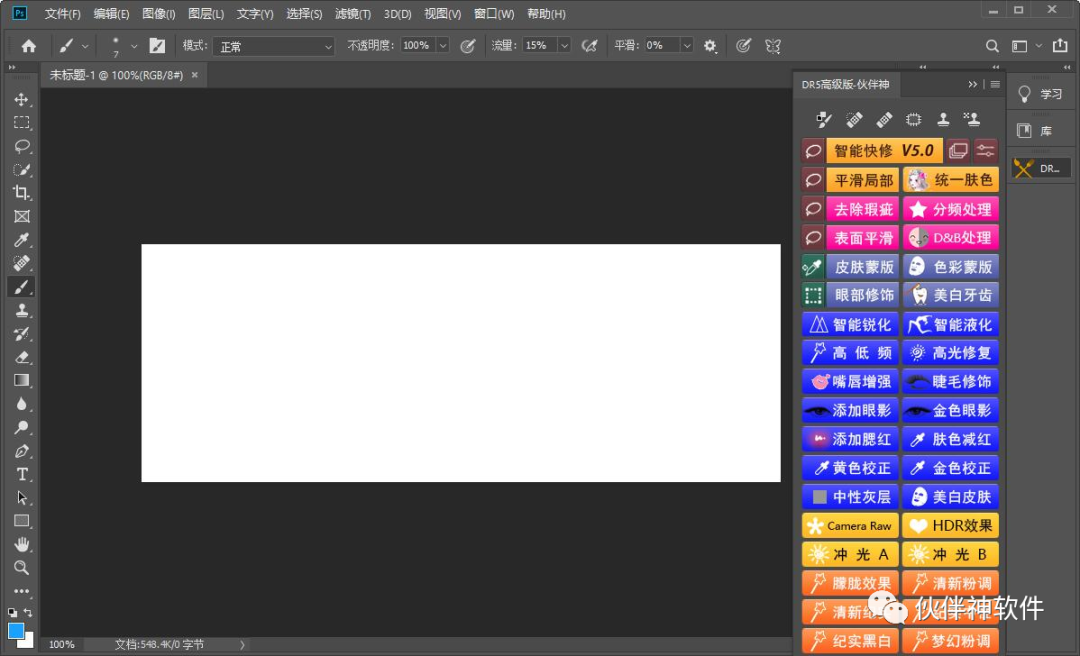Enable airbrush-style build-up icon

pyautogui.click(x=590, y=46)
